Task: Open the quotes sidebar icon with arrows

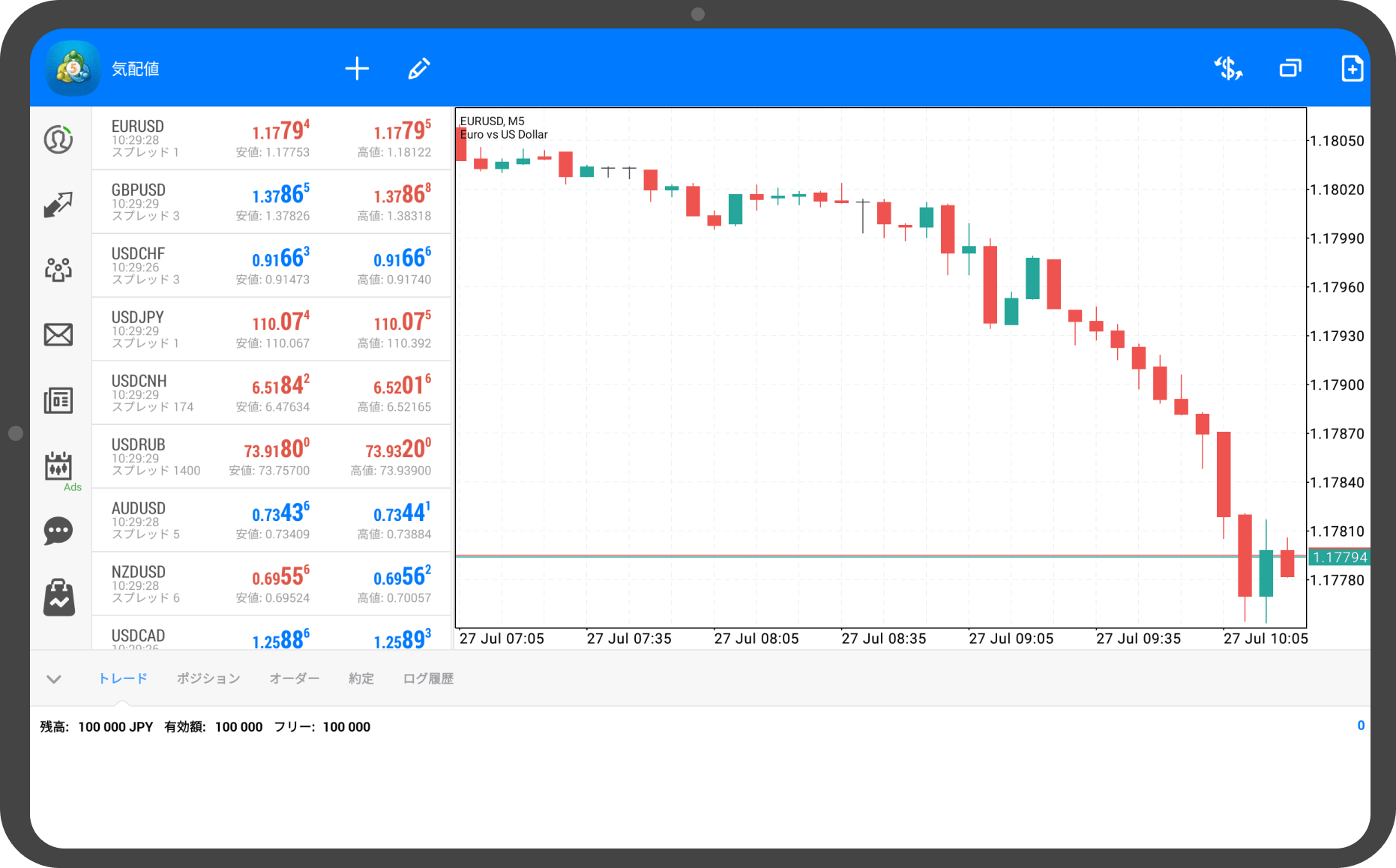Action: click(58, 204)
